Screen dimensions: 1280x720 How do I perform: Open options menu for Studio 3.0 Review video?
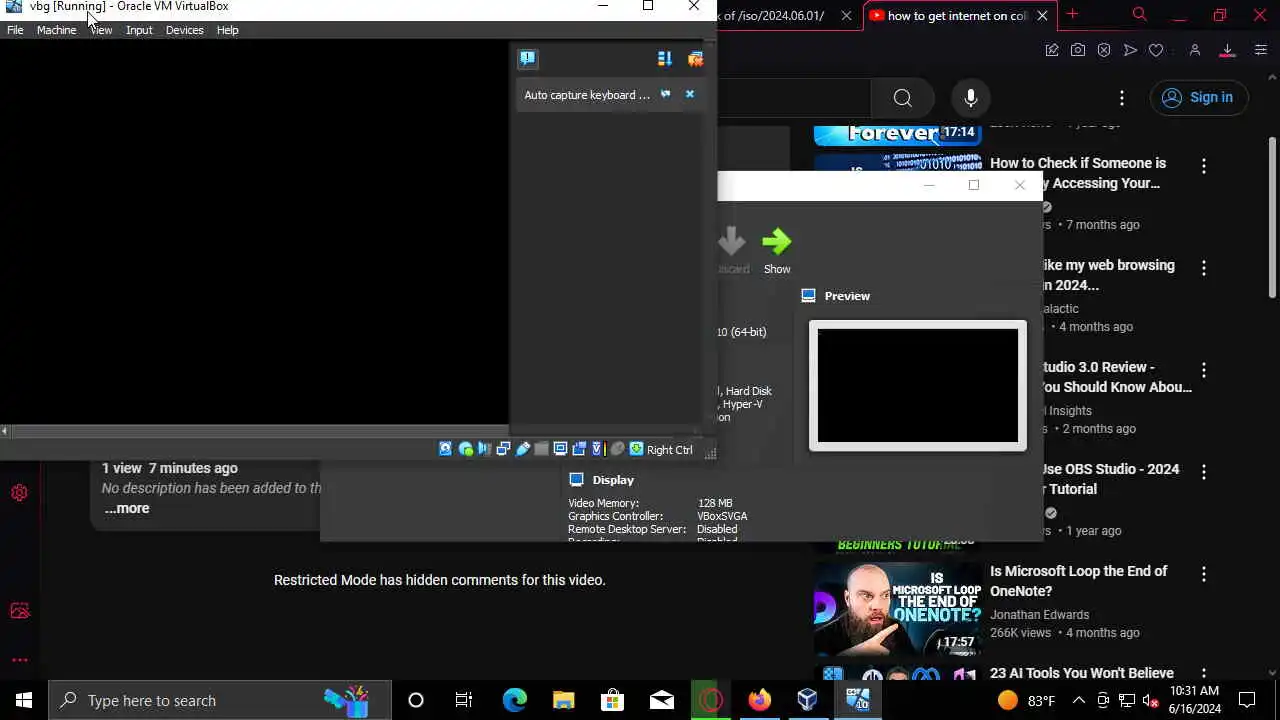pyautogui.click(x=1204, y=370)
